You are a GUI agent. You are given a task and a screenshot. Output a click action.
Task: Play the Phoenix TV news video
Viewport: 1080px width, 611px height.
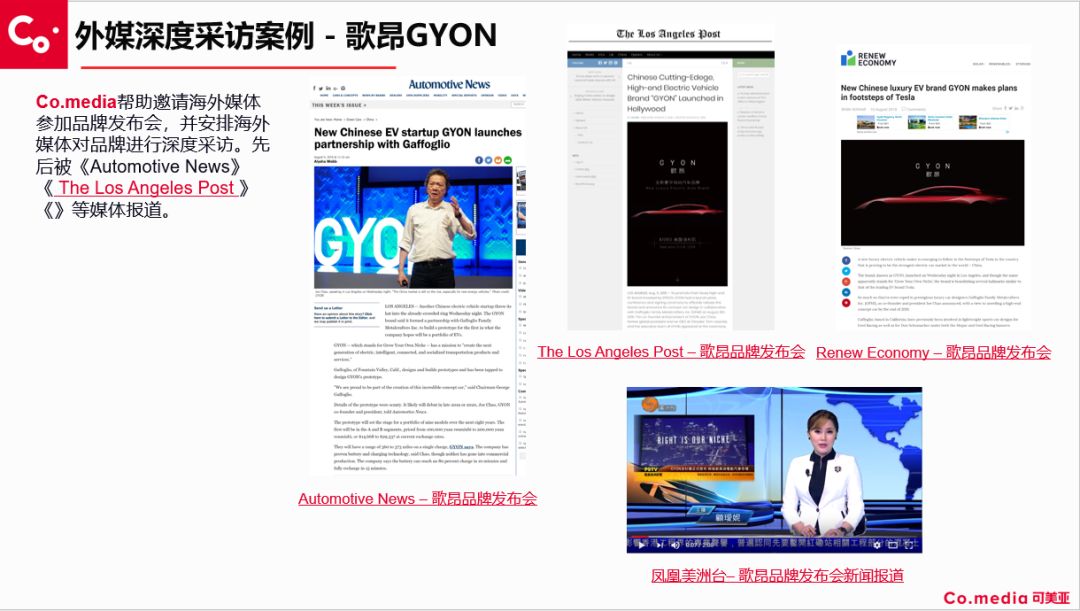(641, 545)
